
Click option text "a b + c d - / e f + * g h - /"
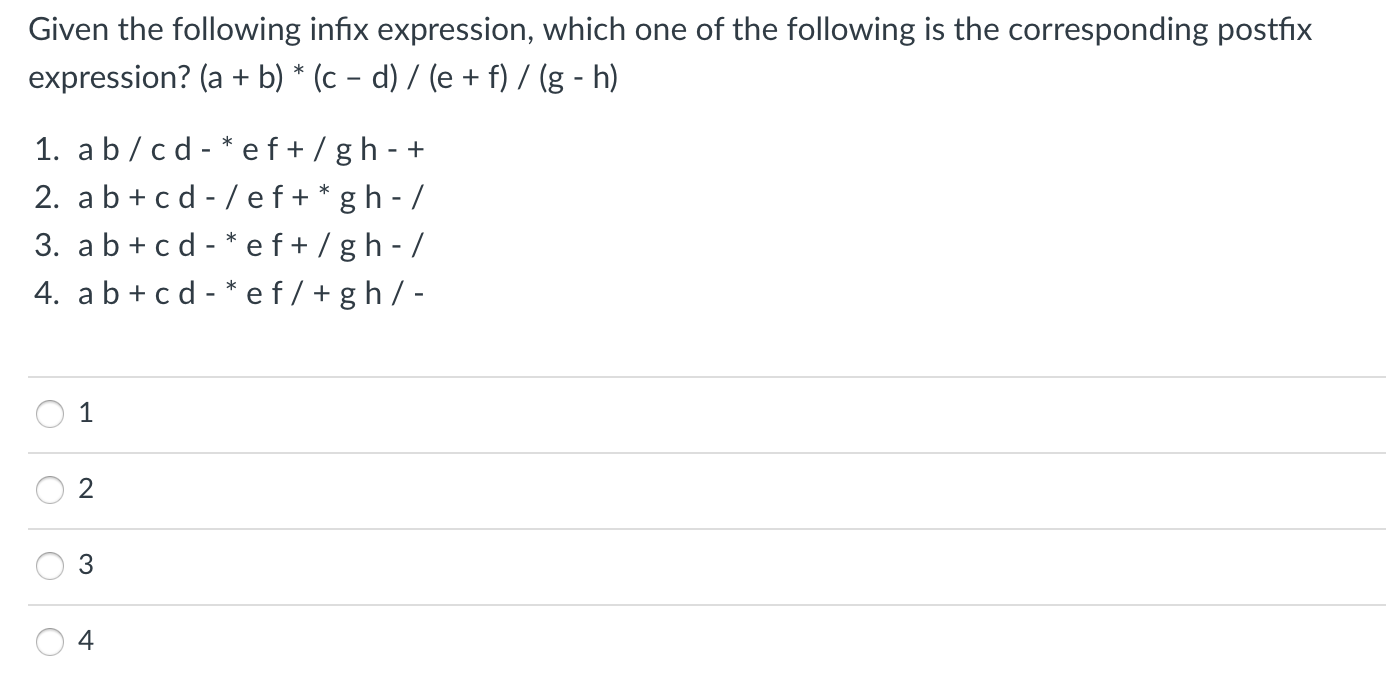[250, 197]
